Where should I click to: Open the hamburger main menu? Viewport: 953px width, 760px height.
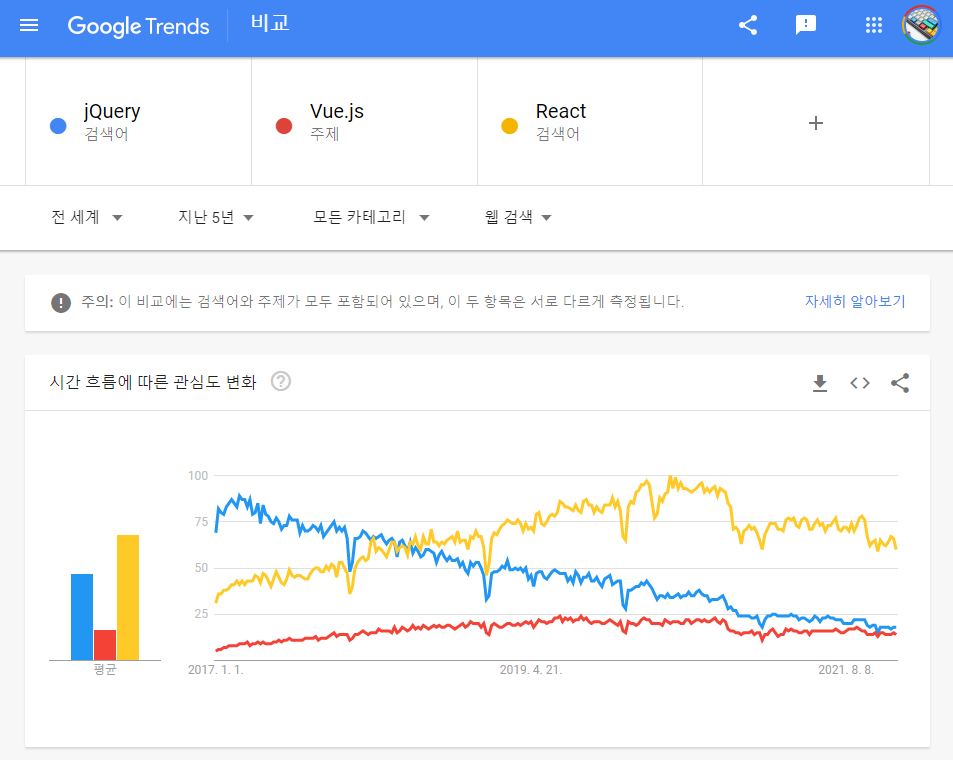[29, 26]
